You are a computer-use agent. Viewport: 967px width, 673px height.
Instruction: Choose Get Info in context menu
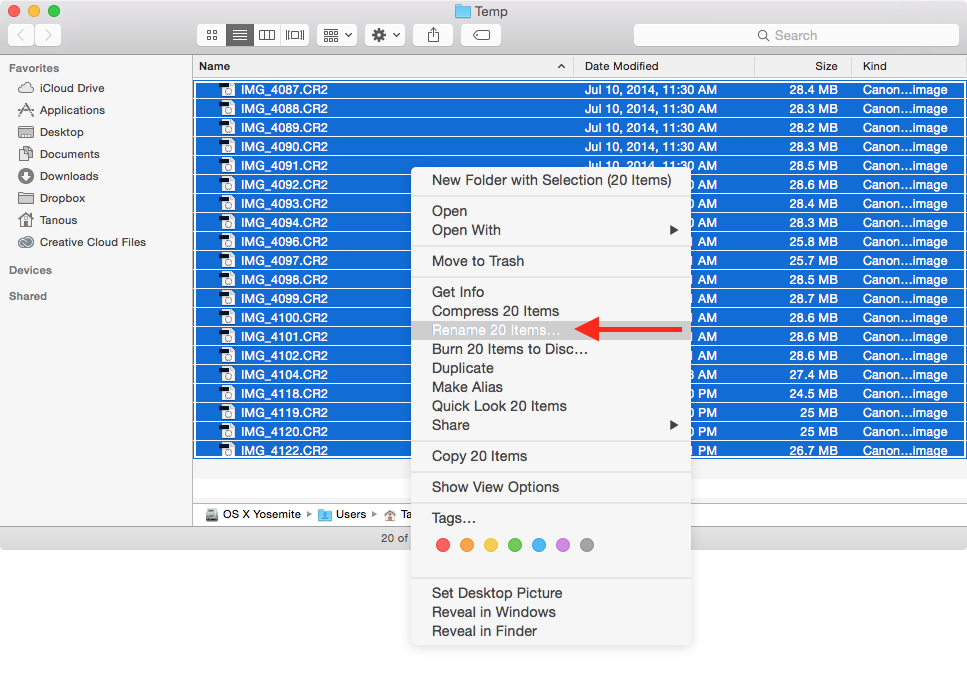pos(551,292)
